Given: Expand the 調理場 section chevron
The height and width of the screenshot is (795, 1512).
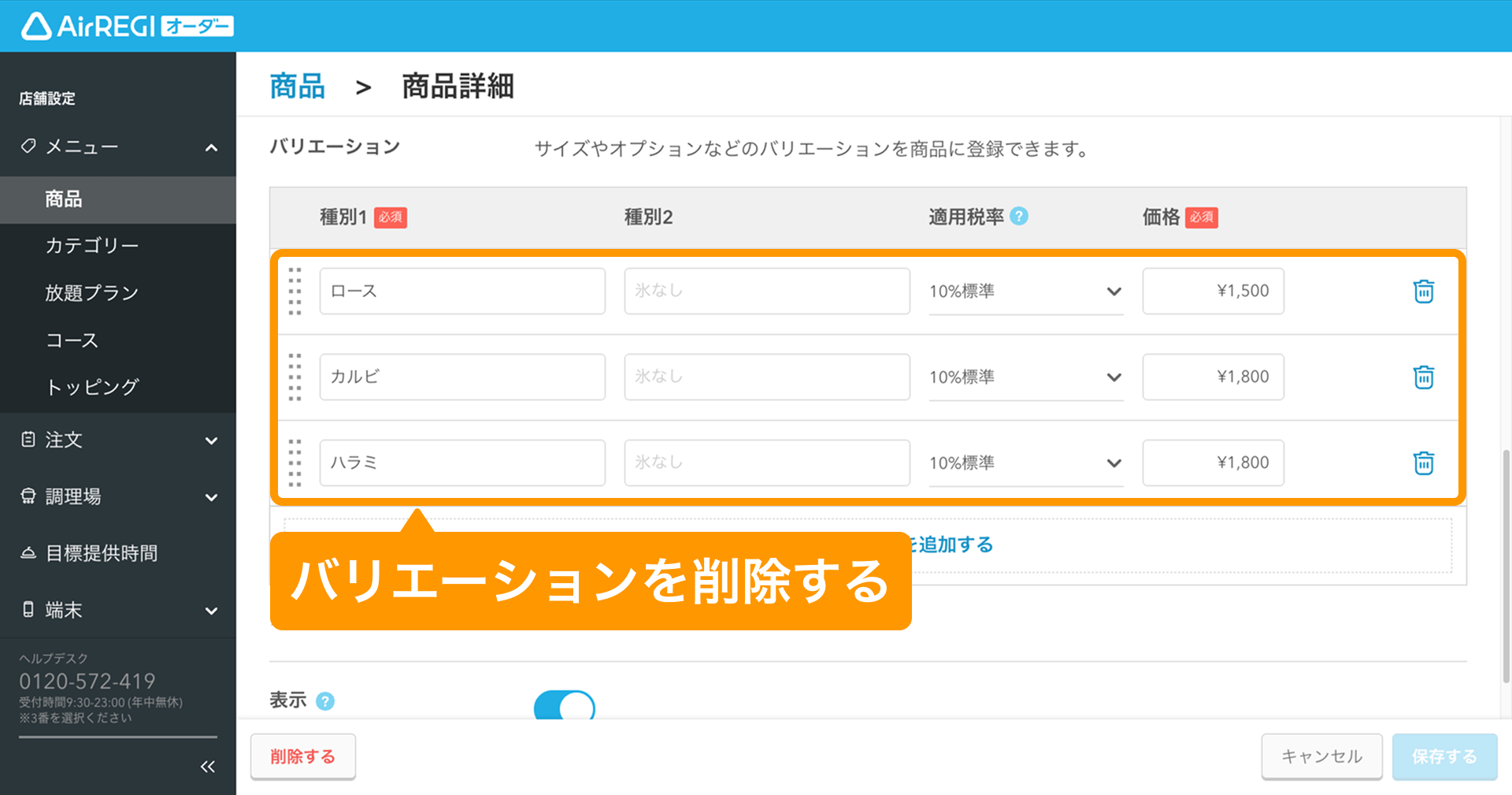Looking at the screenshot, I should click(x=211, y=497).
